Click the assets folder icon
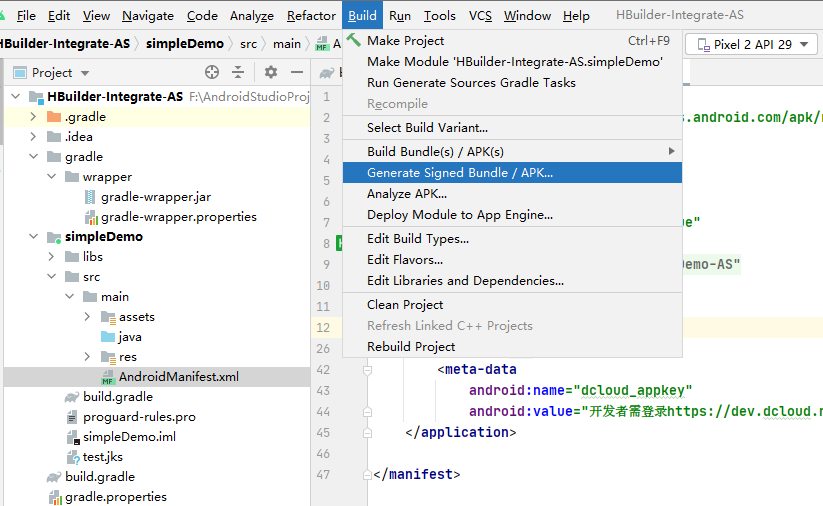This screenshot has width=823, height=506. click(108, 317)
